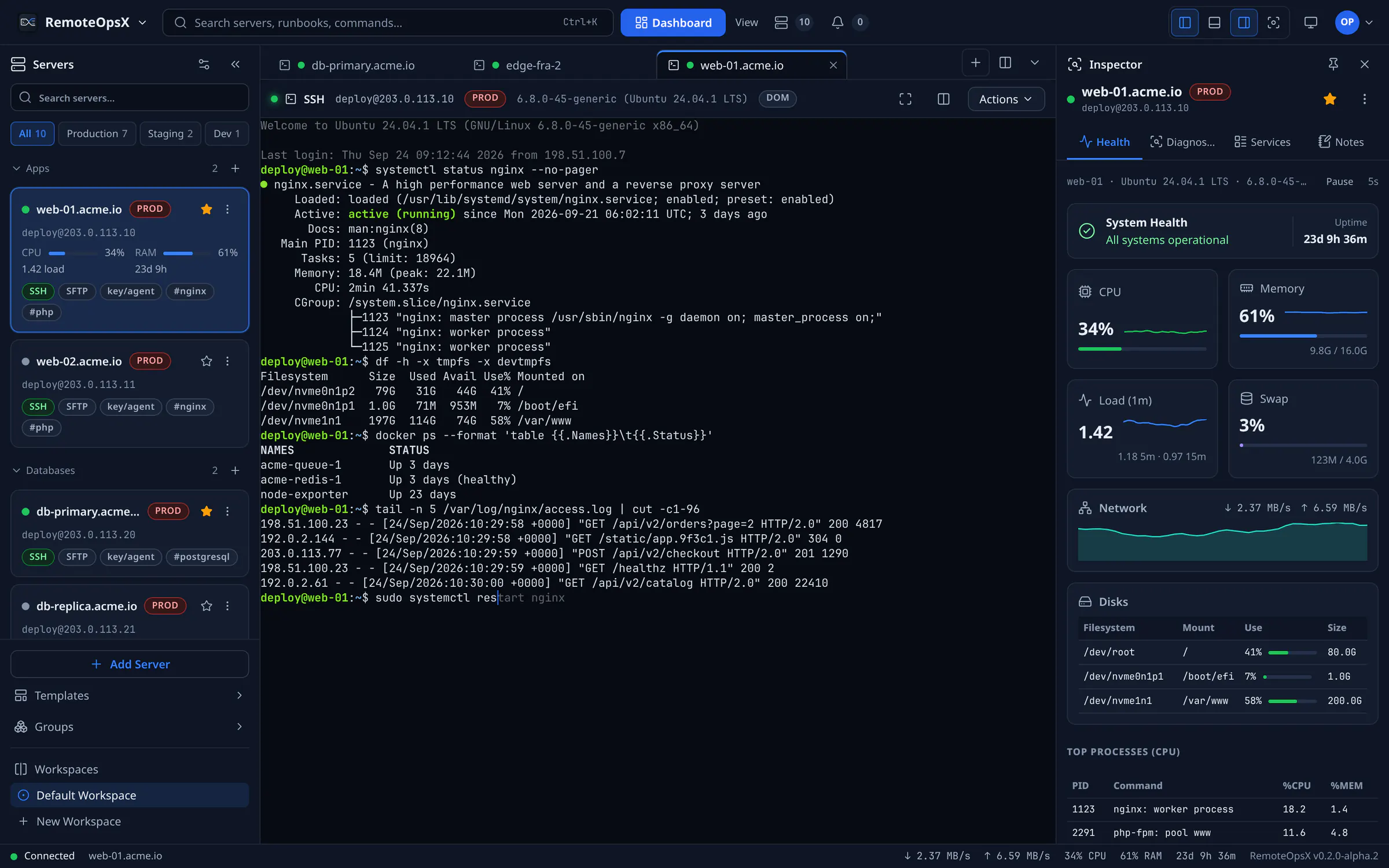Open the Actions dropdown

click(x=1006, y=99)
